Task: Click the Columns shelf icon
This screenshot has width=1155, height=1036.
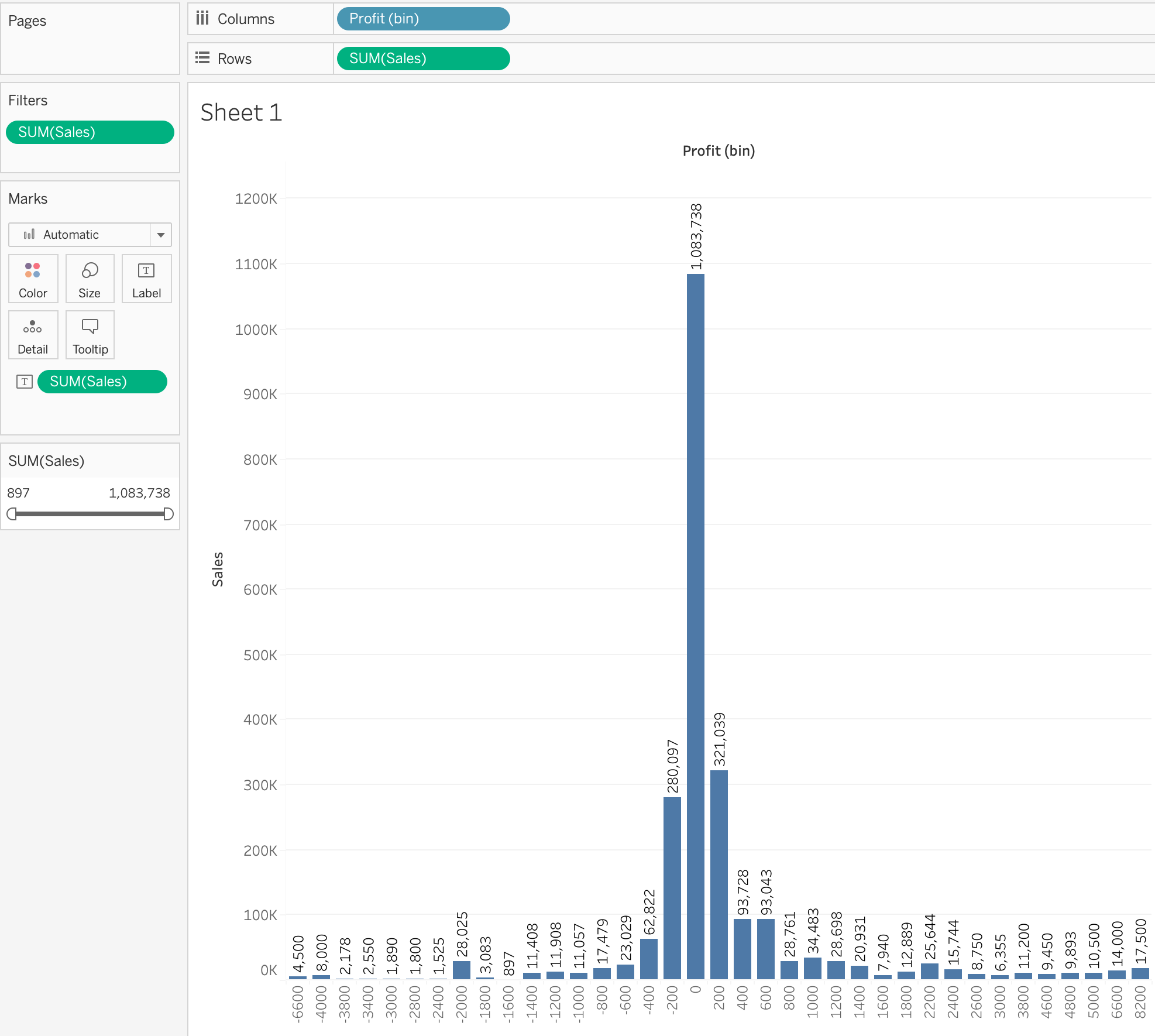Action: click(202, 18)
